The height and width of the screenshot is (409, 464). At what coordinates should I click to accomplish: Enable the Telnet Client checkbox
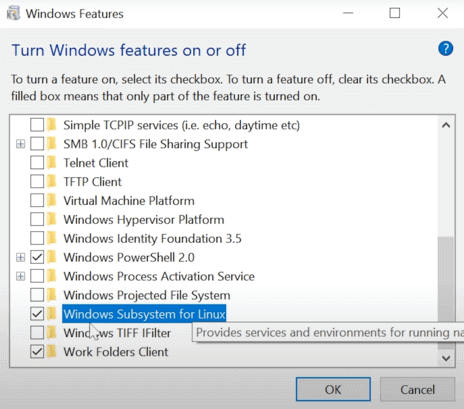37,163
